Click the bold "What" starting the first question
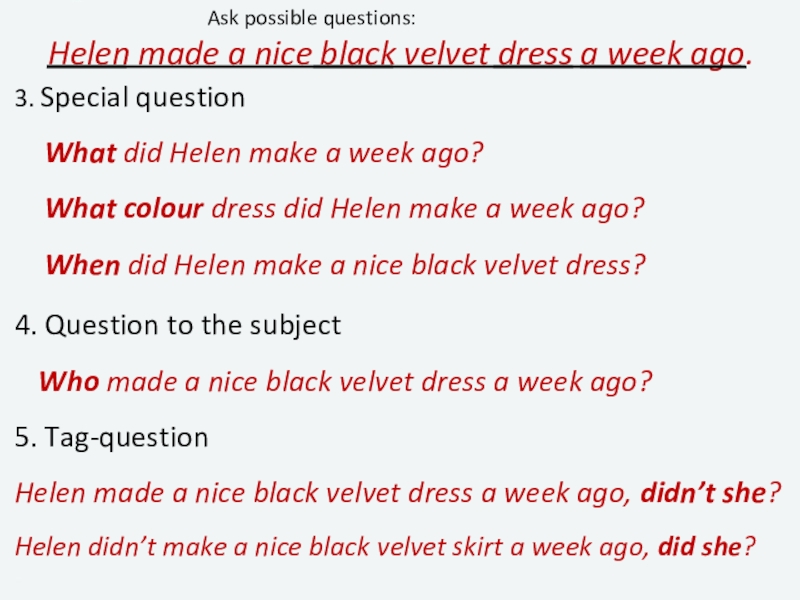800x600 pixels. 81,154
